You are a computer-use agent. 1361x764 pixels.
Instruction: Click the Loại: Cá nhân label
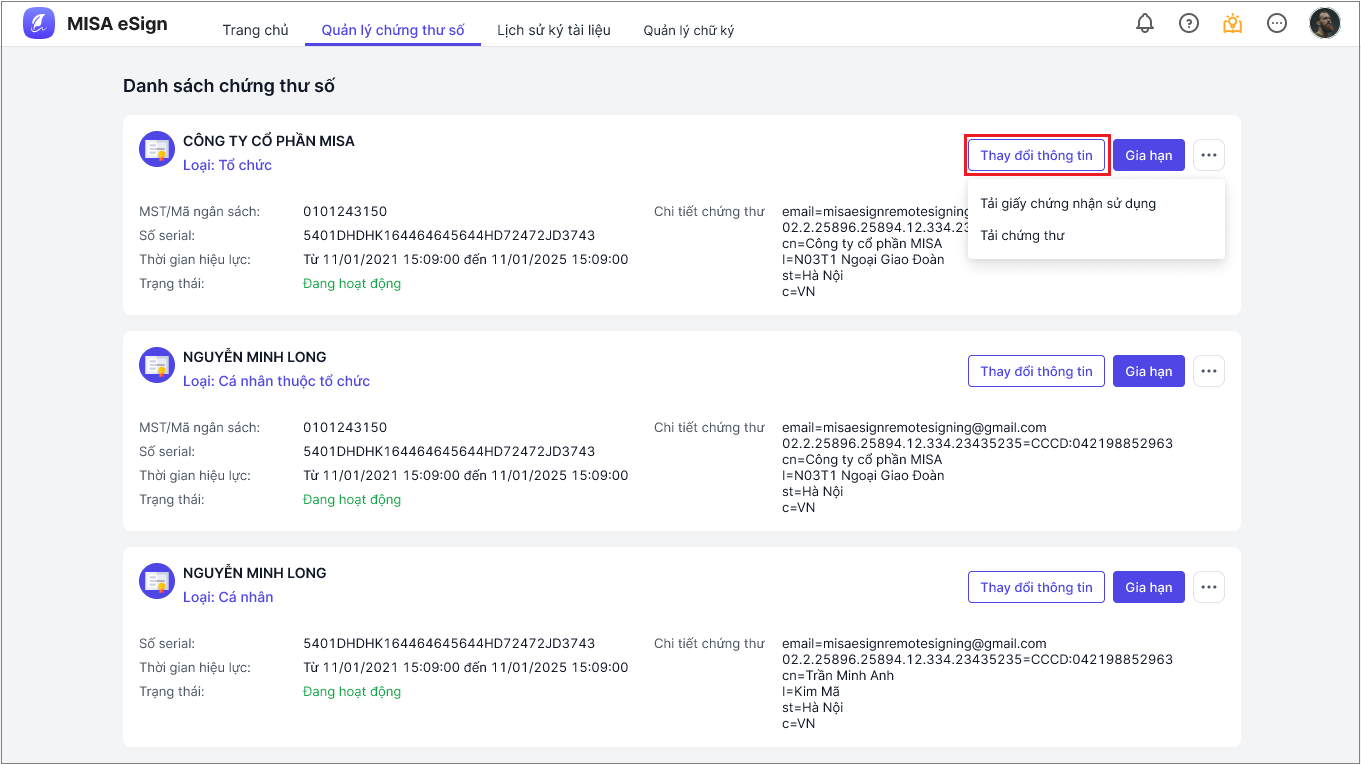point(228,597)
